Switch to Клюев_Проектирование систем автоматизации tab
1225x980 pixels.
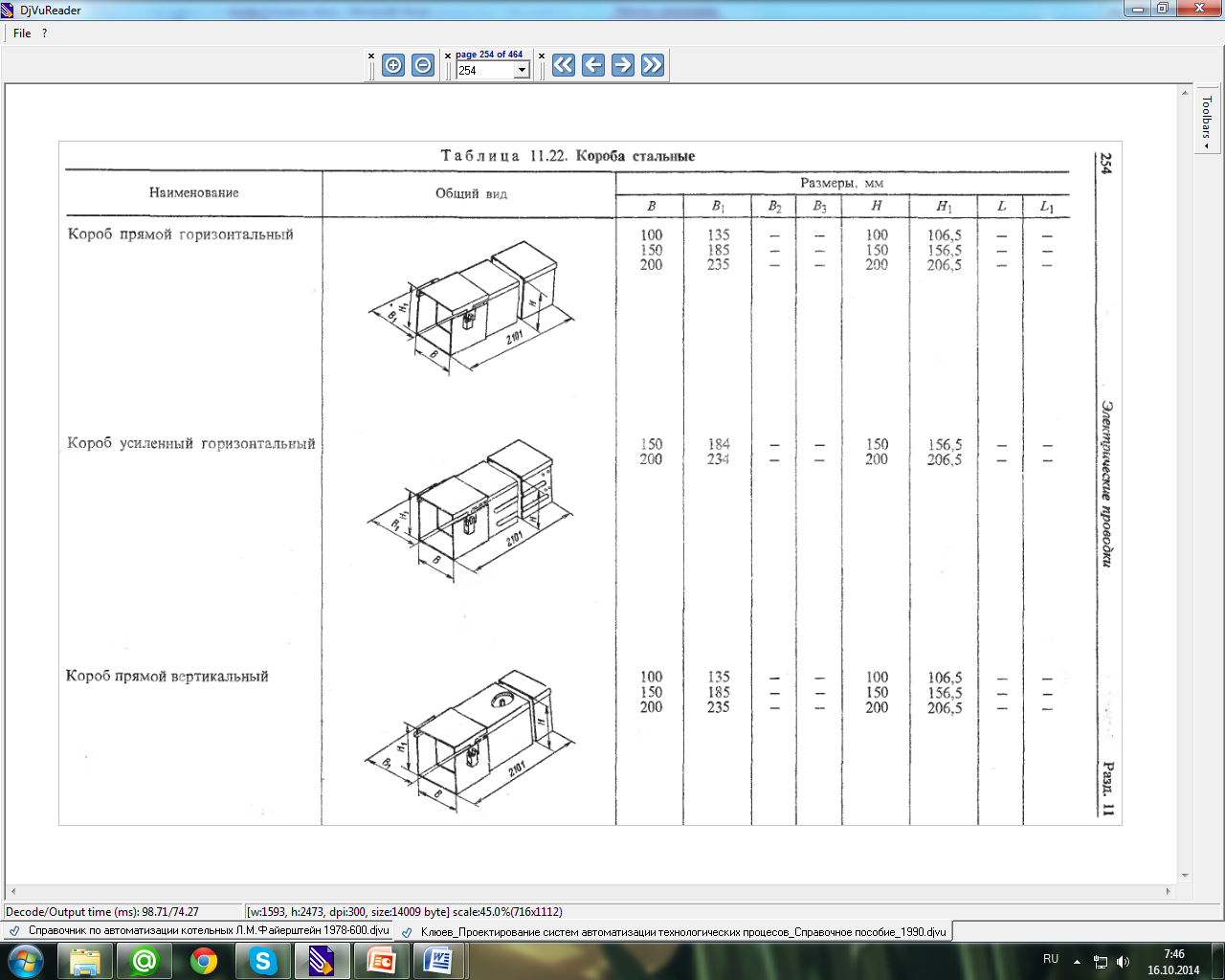673,931
